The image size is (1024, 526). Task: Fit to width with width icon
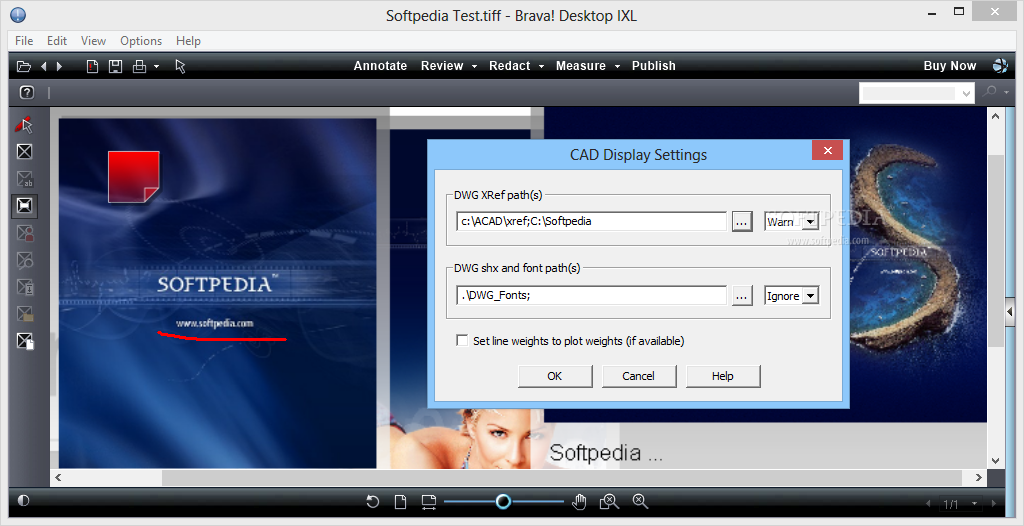pos(428,502)
